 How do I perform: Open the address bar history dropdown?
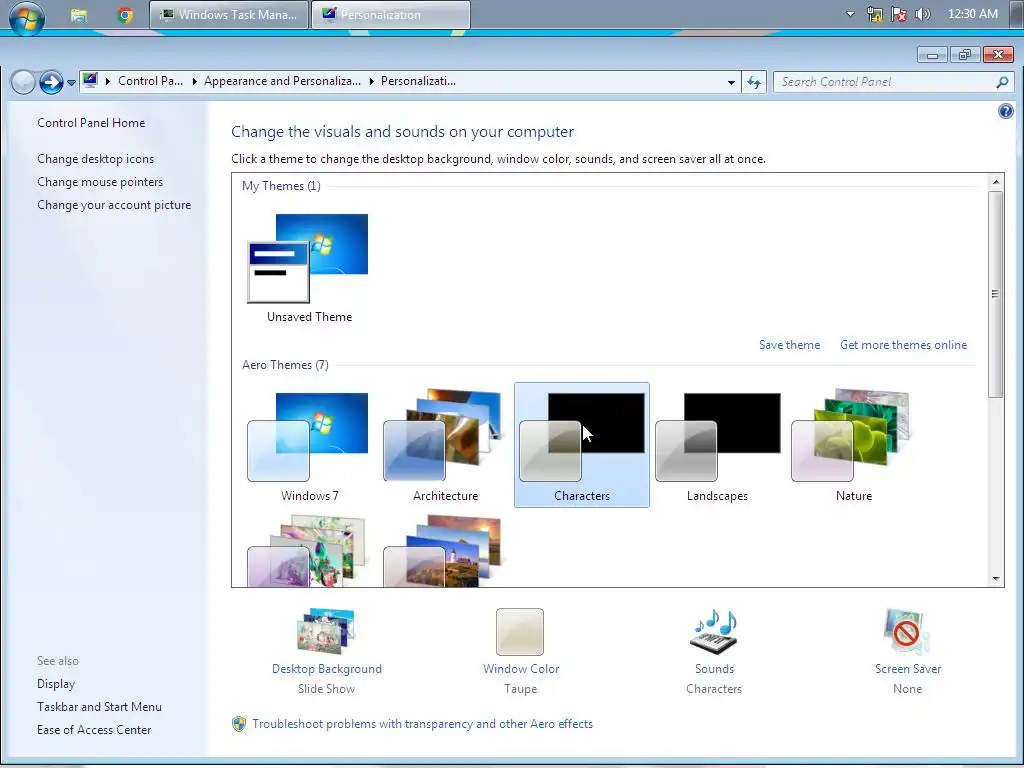(731, 82)
